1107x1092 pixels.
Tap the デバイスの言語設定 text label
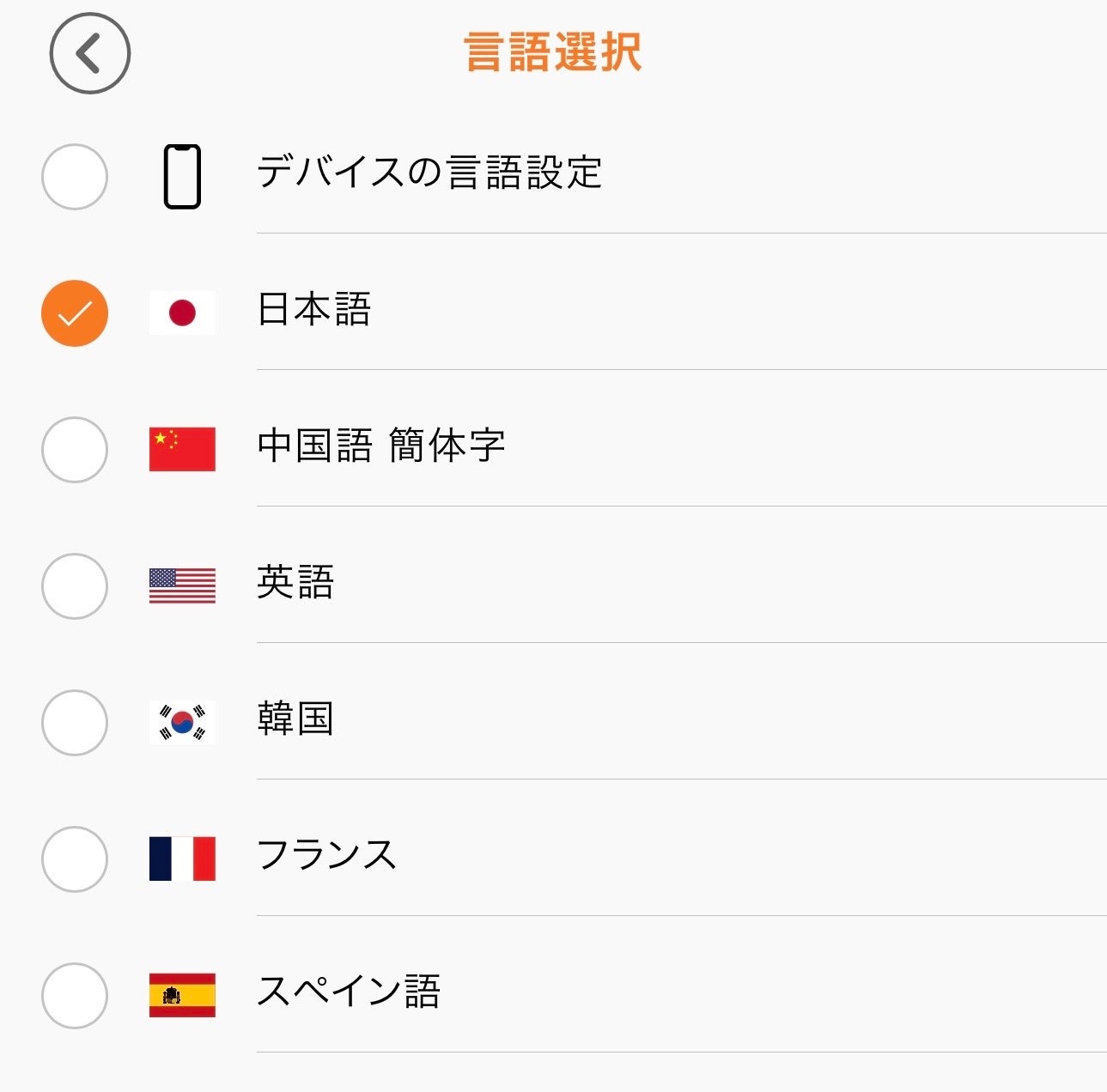coord(429,173)
